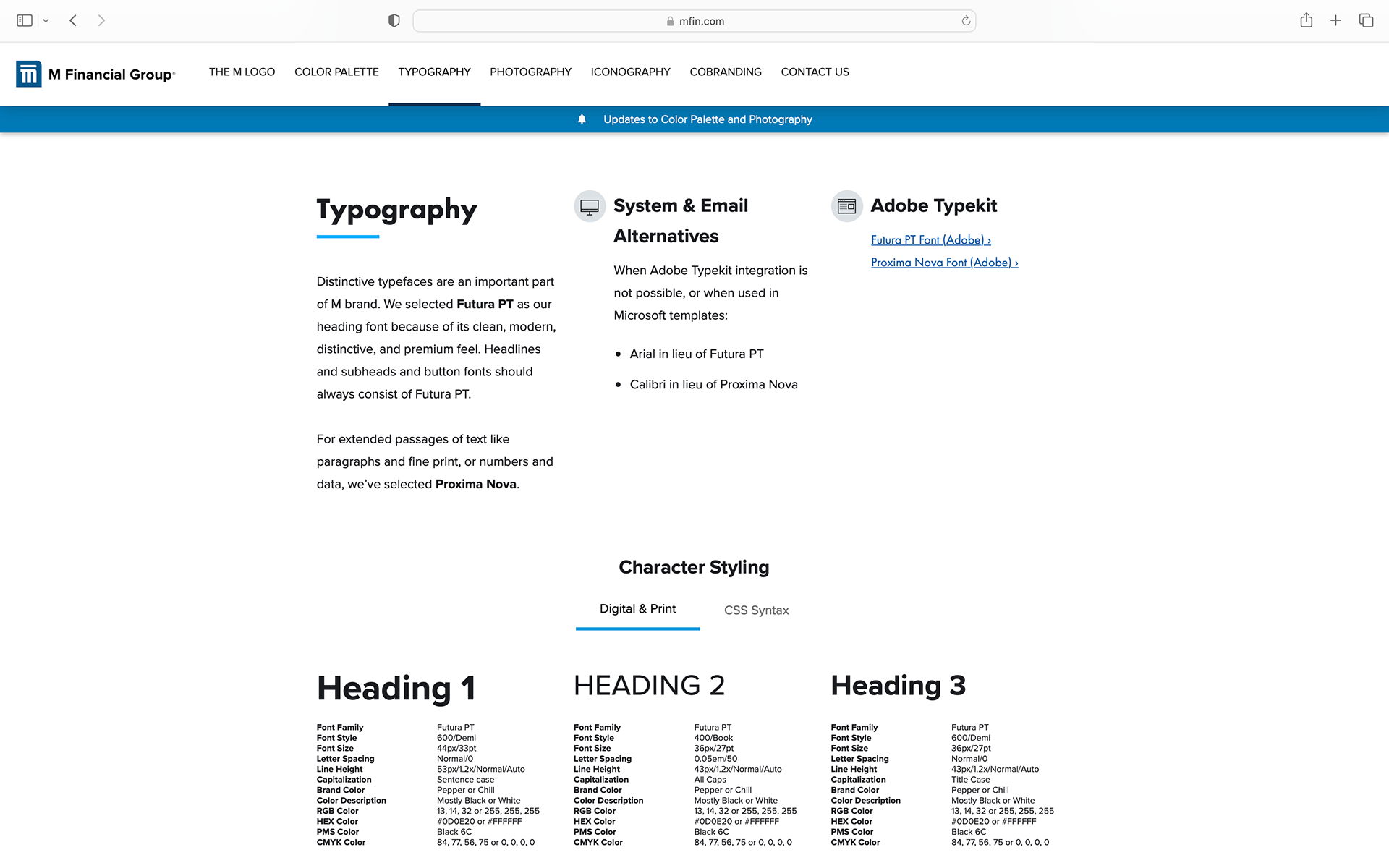Open the sidebar options dropdown chevron
Image resolution: width=1389 pixels, height=868 pixels.
coord(46,21)
